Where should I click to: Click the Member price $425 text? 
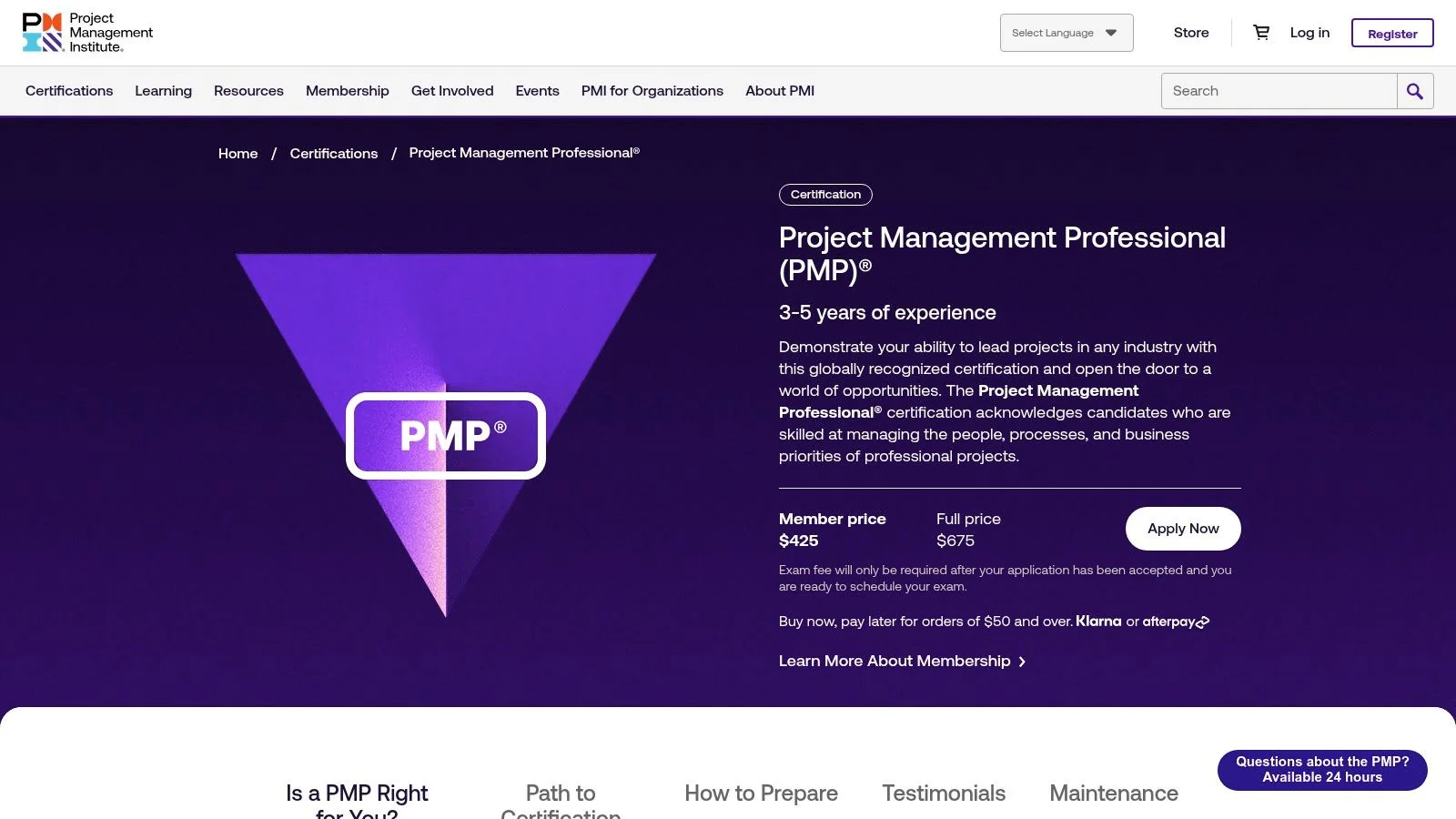pos(833,530)
